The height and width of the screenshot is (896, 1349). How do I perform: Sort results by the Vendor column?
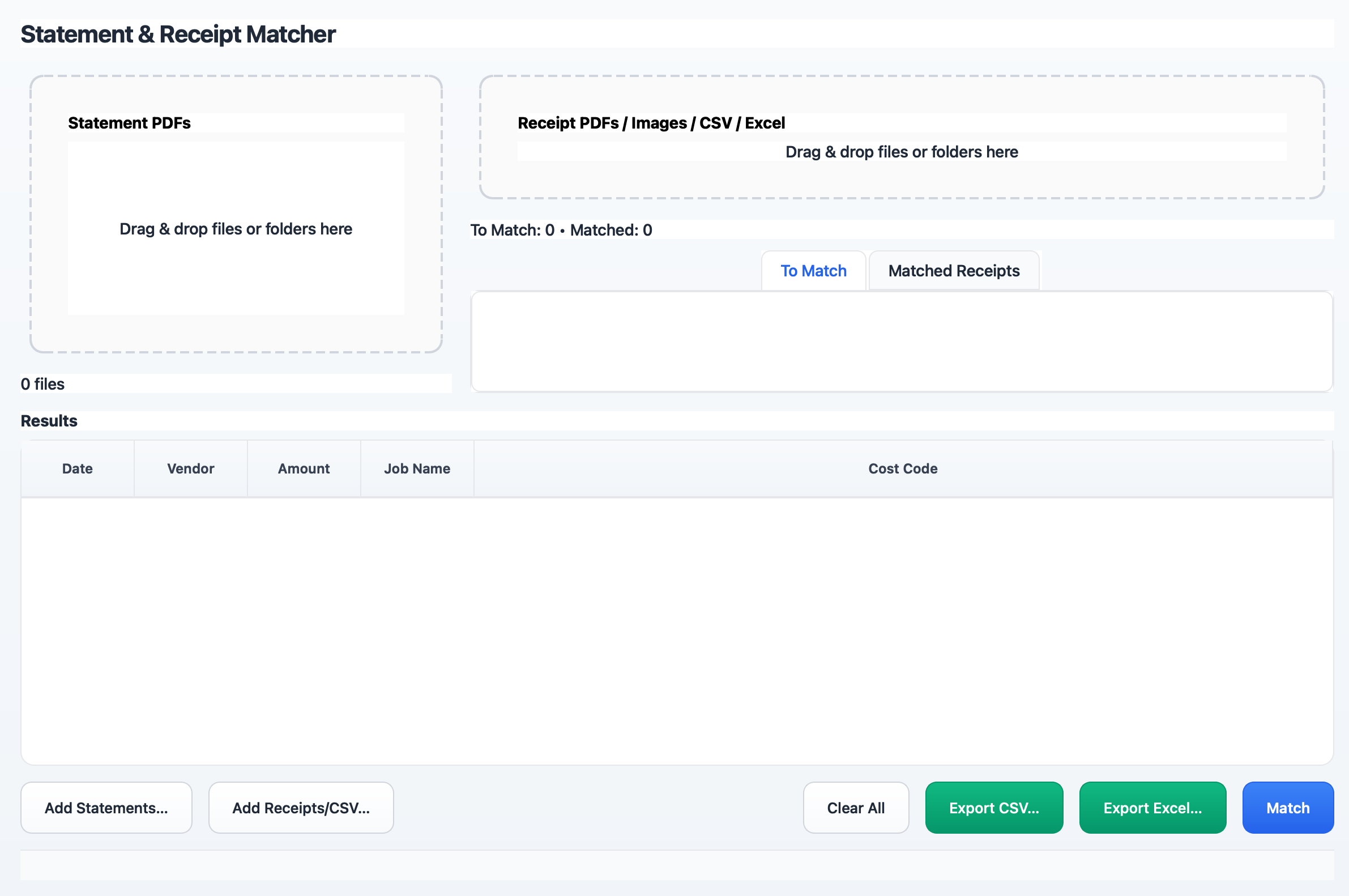190,468
